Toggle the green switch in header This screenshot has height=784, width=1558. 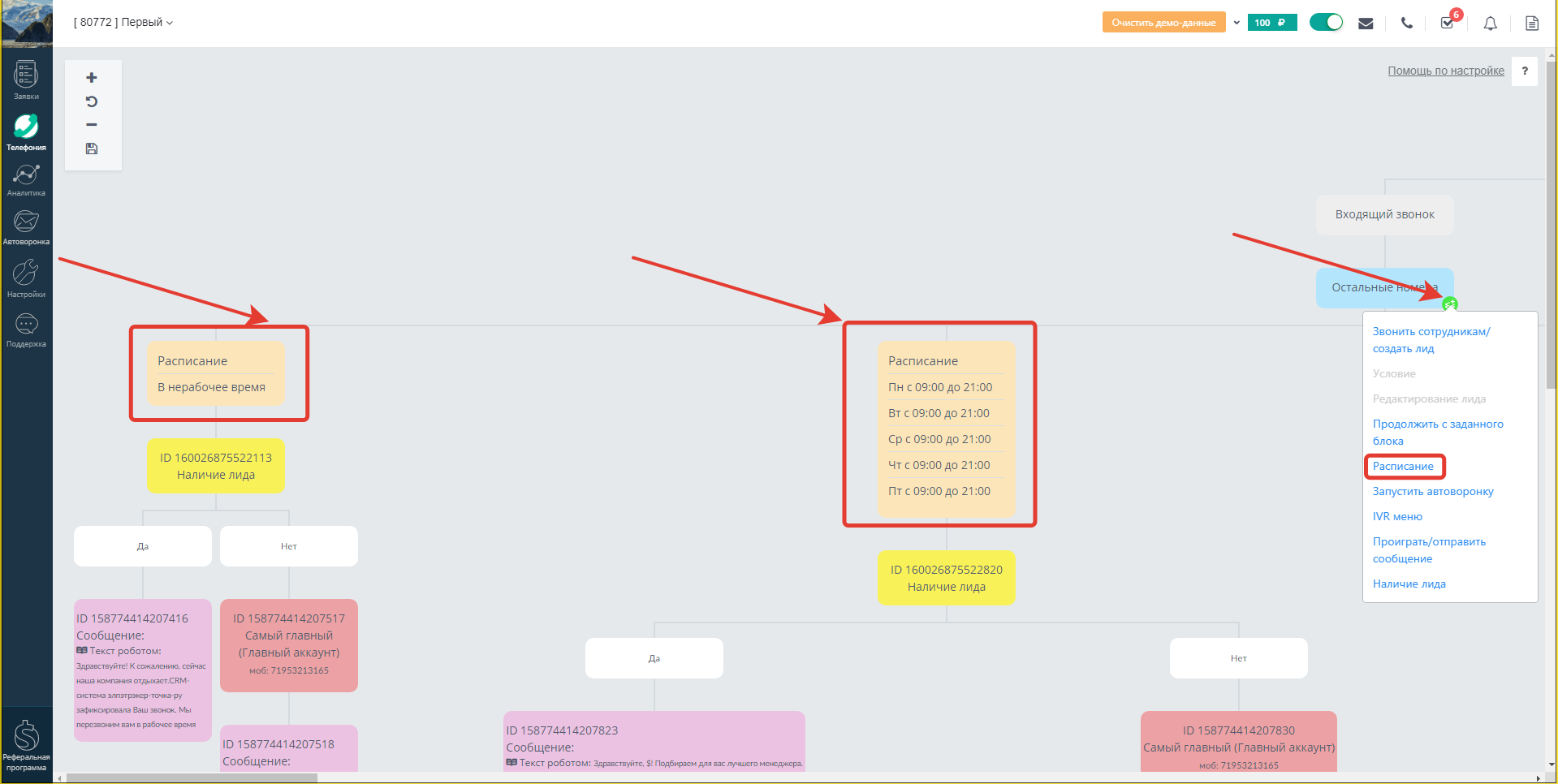pyautogui.click(x=1327, y=23)
